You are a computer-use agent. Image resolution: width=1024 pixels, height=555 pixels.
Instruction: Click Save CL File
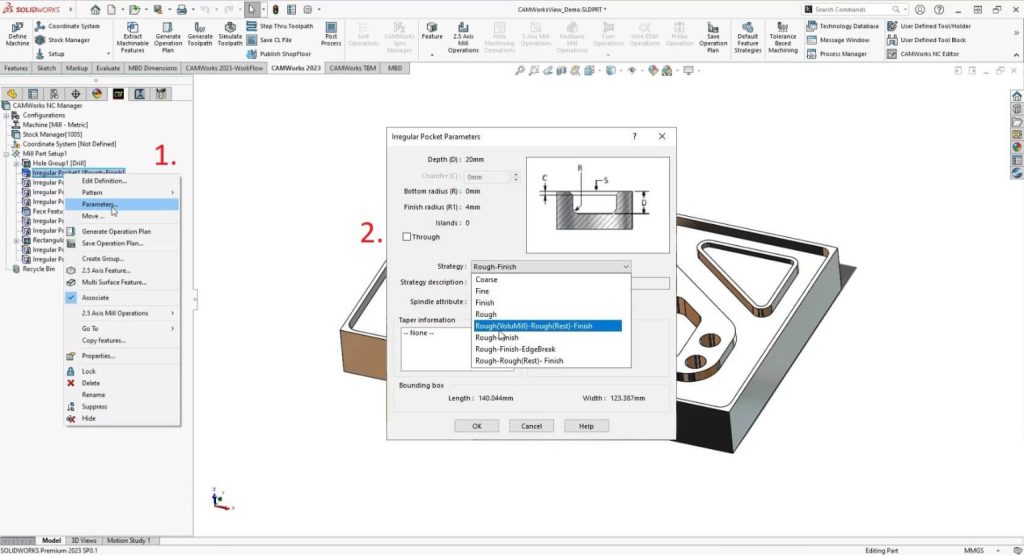(270, 40)
